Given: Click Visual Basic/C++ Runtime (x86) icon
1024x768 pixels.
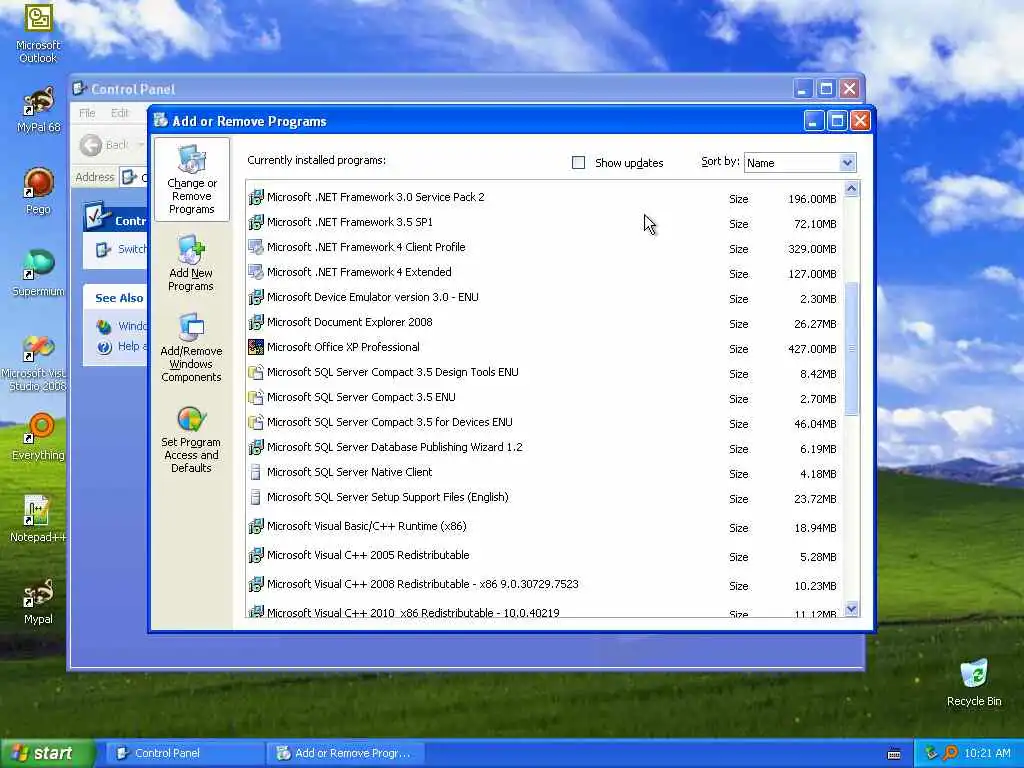Looking at the screenshot, I should coord(256,526).
